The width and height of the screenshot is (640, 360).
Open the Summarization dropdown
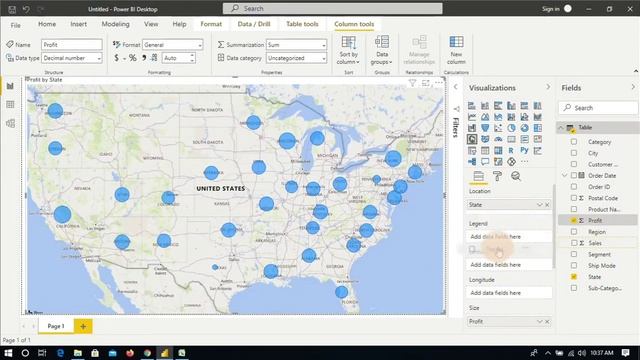tap(296, 44)
